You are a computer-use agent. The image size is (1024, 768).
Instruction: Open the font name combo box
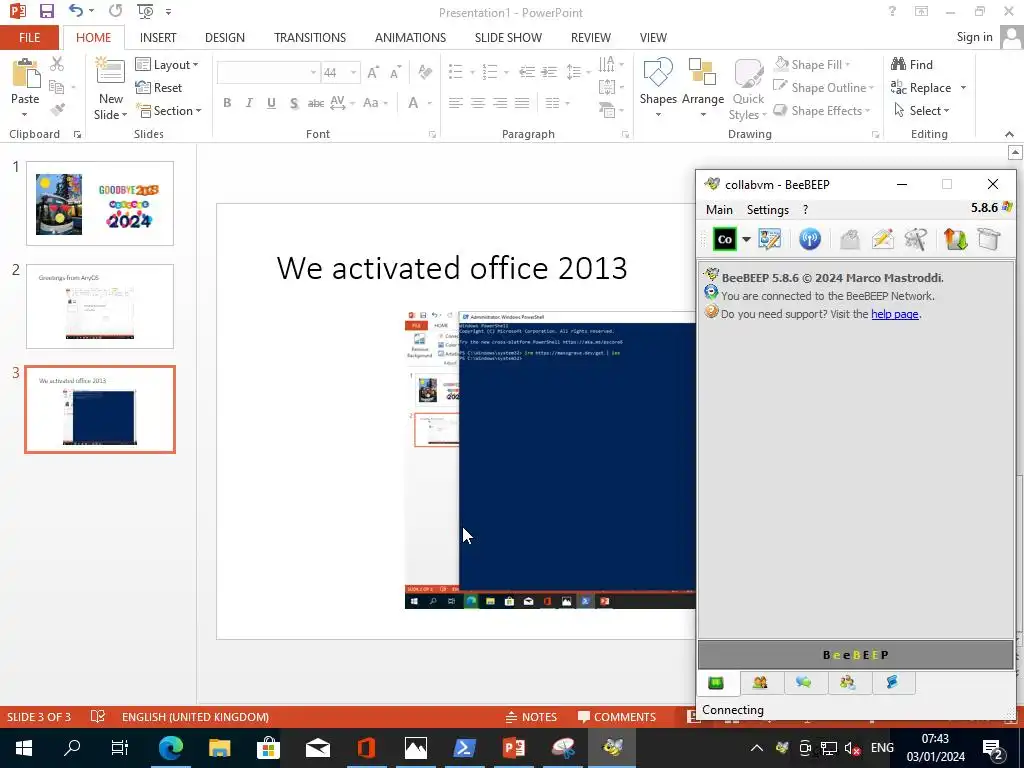(268, 72)
